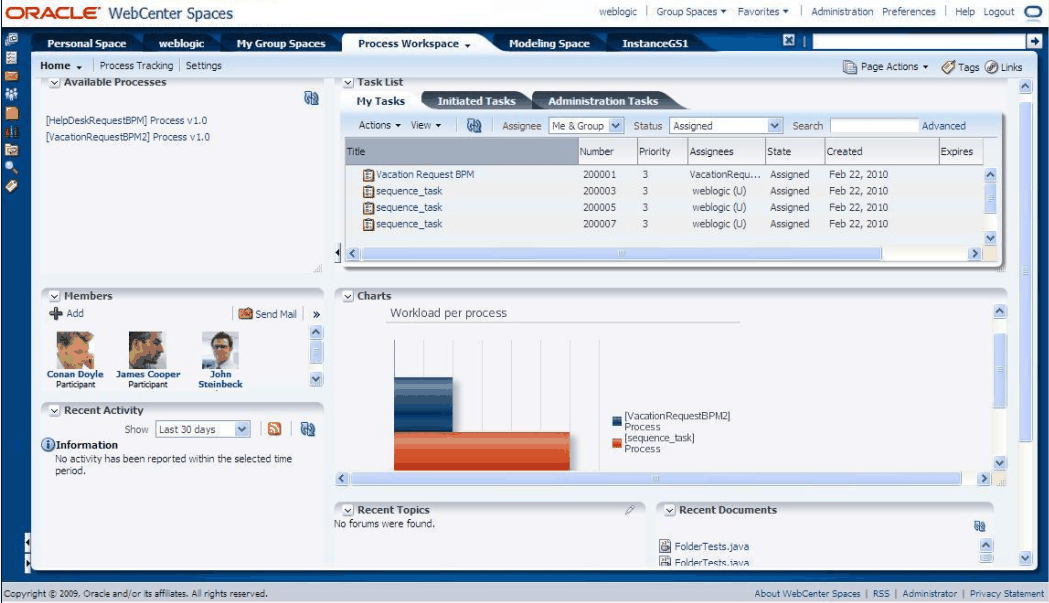This screenshot has height=603, width=1049.
Task: Open the Settings page link
Action: (x=203, y=66)
